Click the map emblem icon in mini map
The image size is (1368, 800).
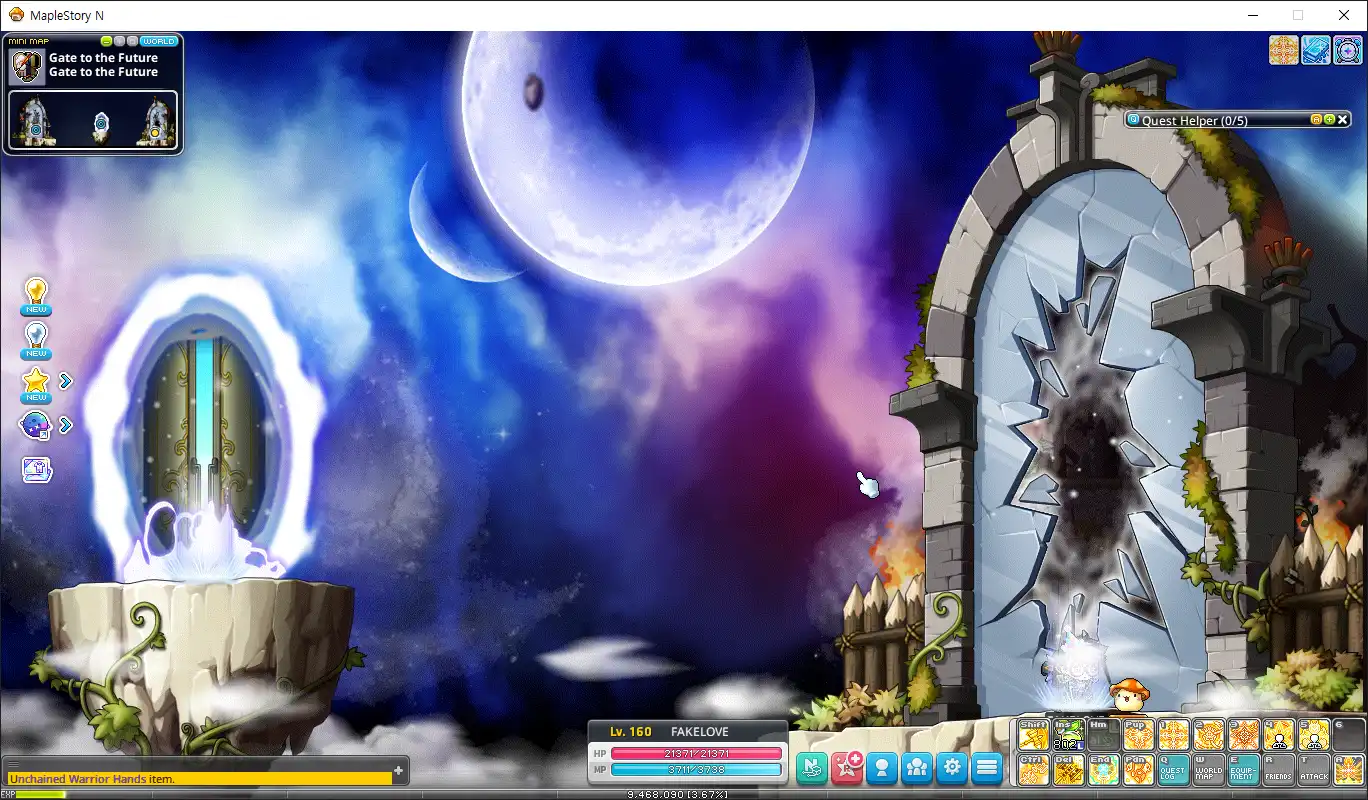coord(27,66)
